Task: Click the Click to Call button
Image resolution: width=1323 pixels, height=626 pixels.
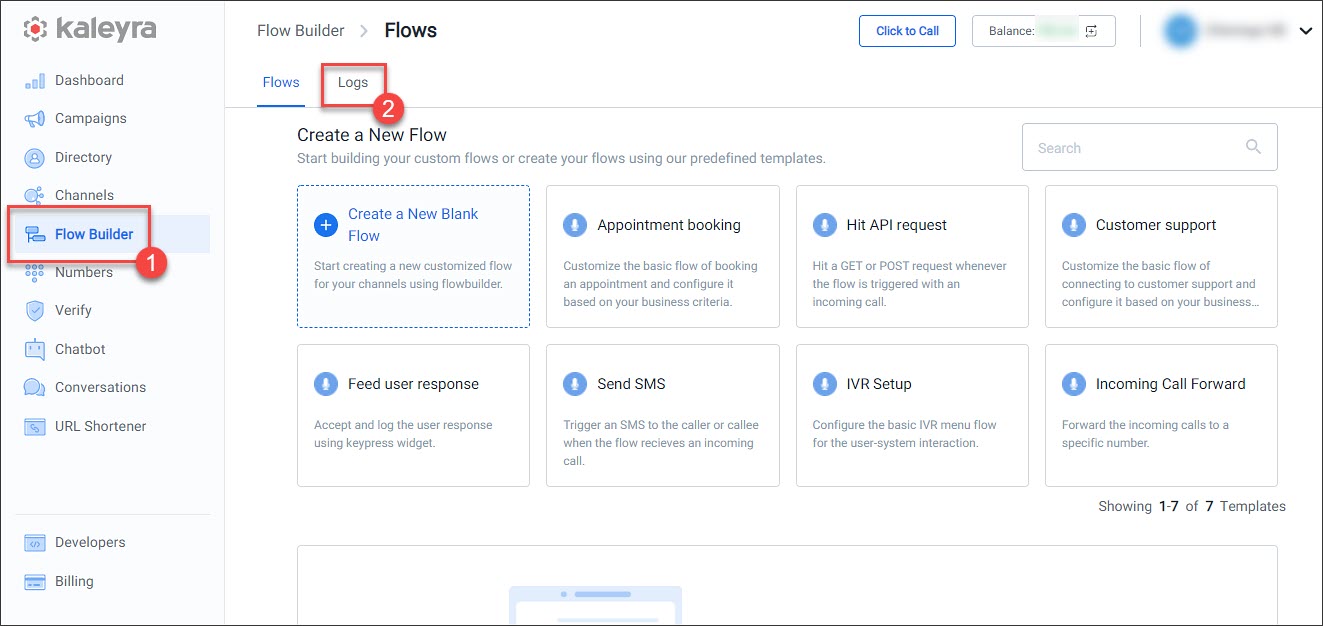Action: pos(907,31)
